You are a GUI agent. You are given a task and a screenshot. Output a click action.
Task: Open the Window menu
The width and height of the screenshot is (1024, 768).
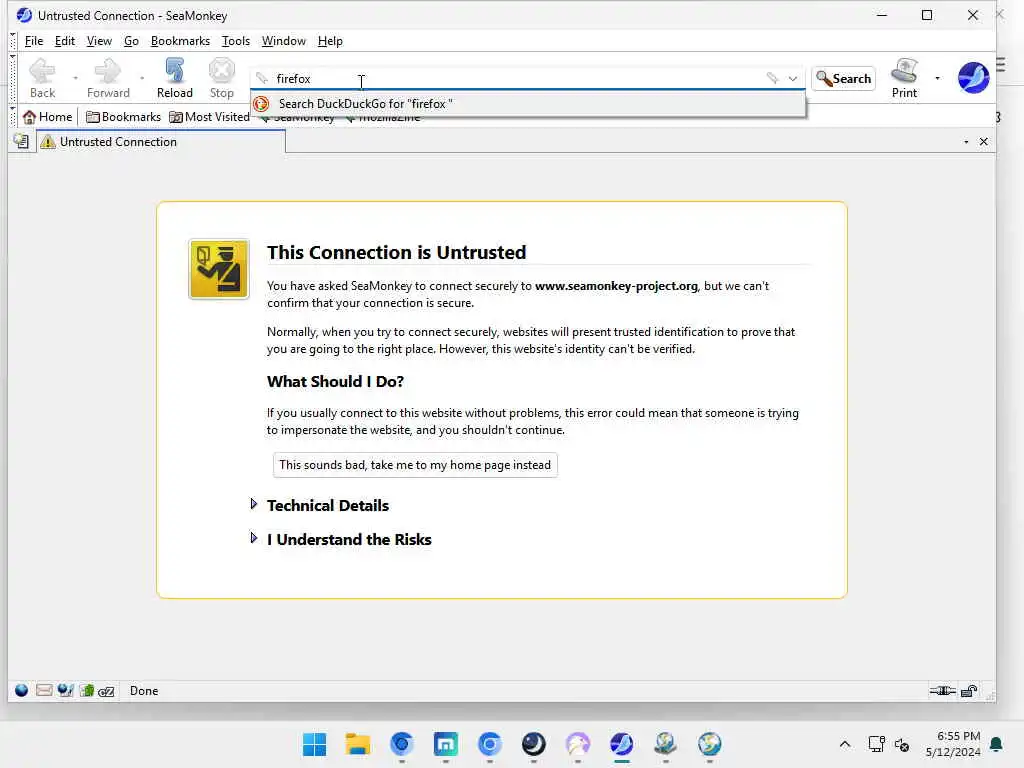(x=283, y=41)
